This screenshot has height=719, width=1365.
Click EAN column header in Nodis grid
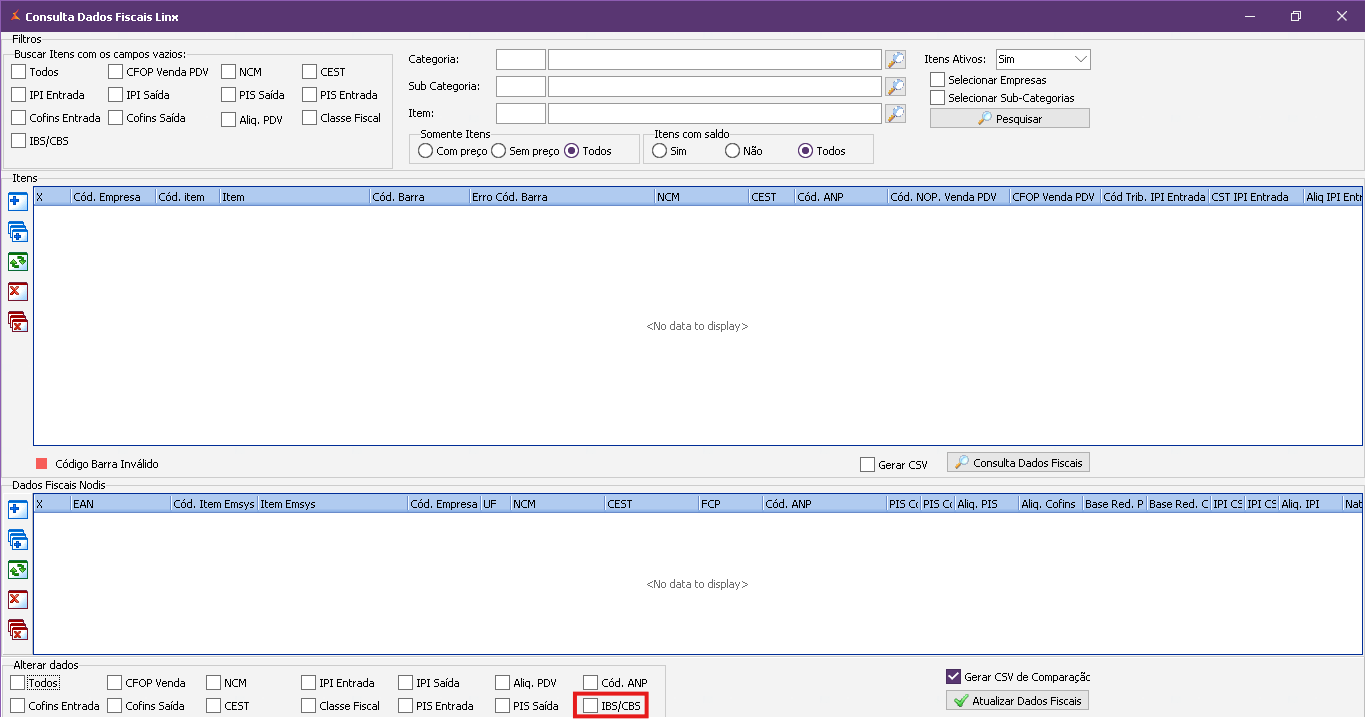(x=120, y=504)
